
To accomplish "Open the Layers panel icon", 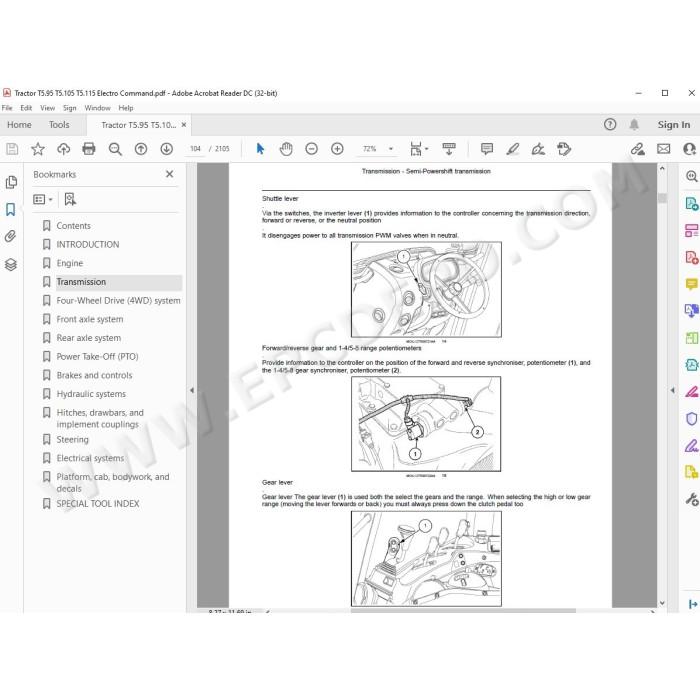I will pos(11,264).
